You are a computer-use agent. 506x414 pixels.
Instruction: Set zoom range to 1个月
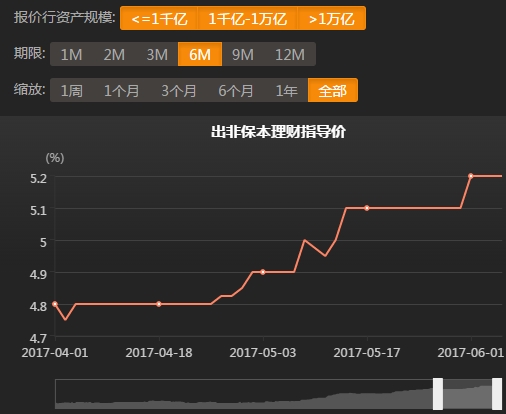[121, 90]
